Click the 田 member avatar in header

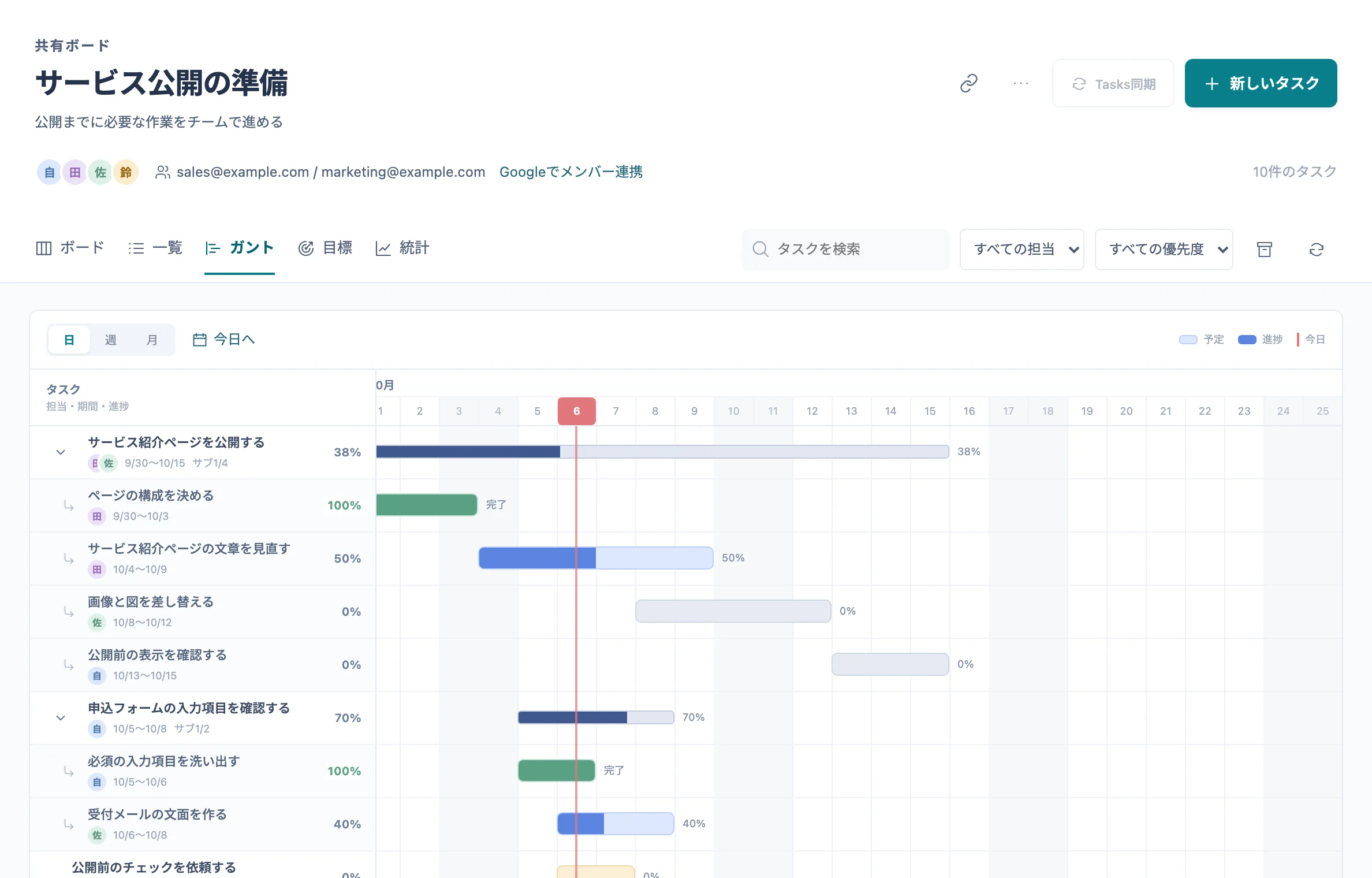click(x=75, y=172)
